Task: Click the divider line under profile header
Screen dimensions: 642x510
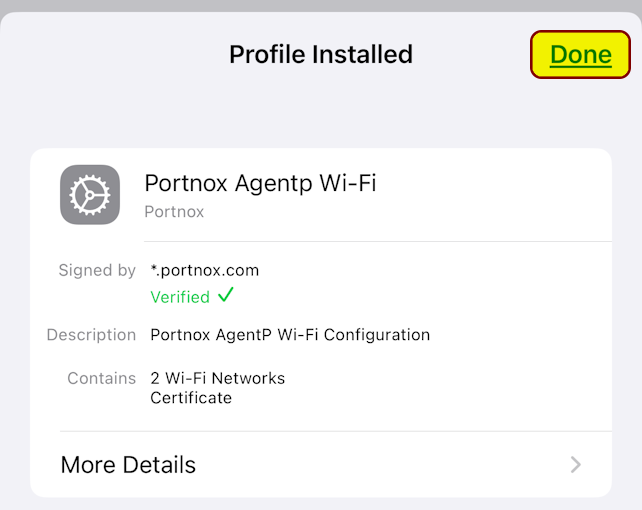Action: 378,241
